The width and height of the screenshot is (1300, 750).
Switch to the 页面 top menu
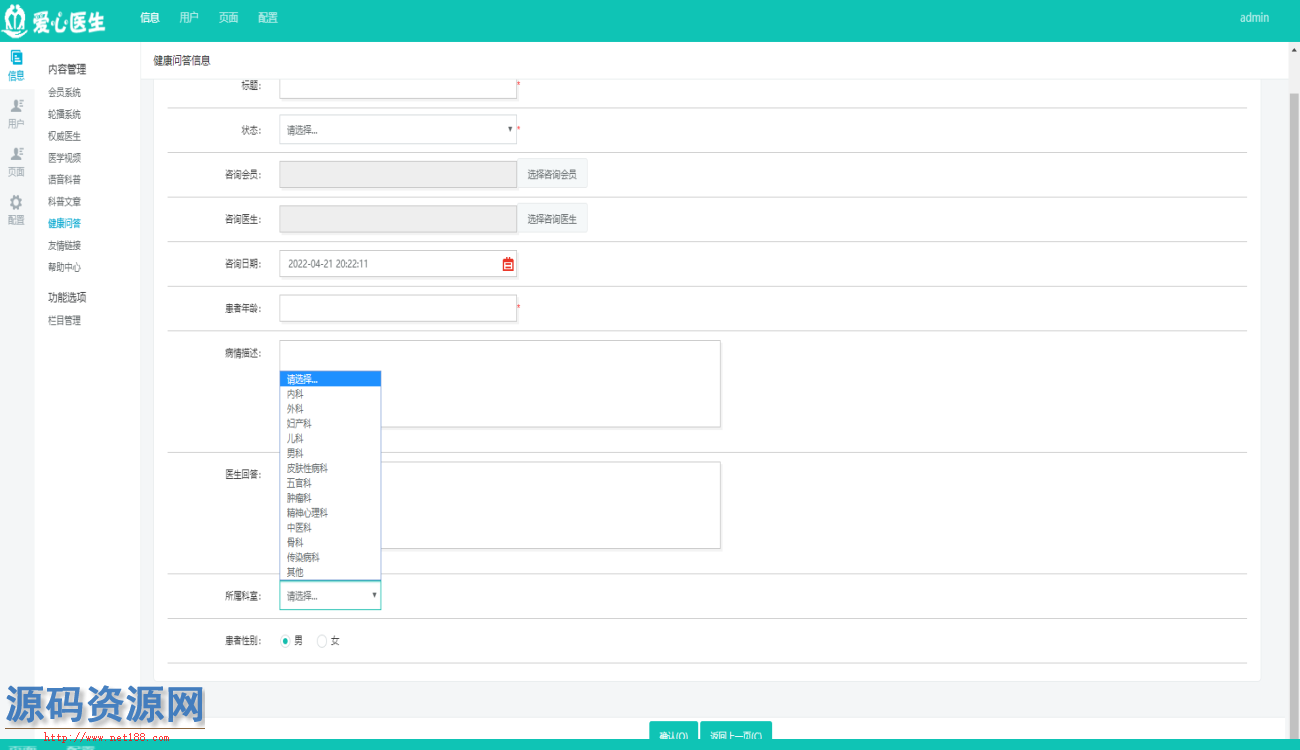coord(228,18)
